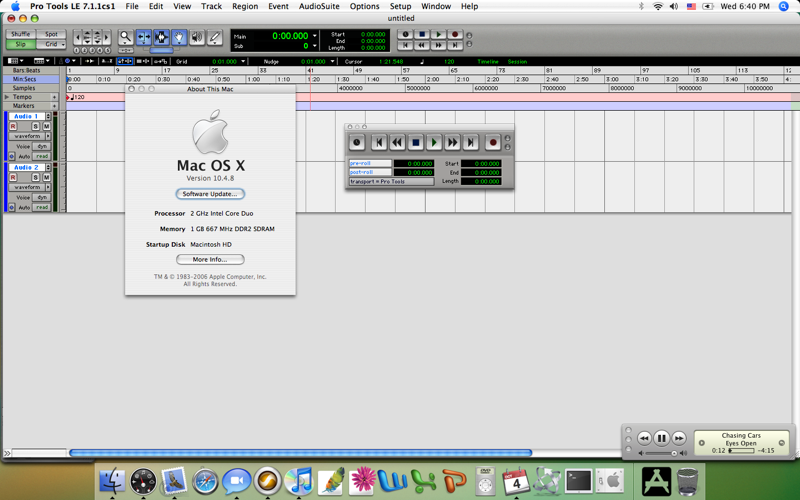Enable Spot edit mode
This screenshot has width=800, height=500.
[x=51, y=34]
